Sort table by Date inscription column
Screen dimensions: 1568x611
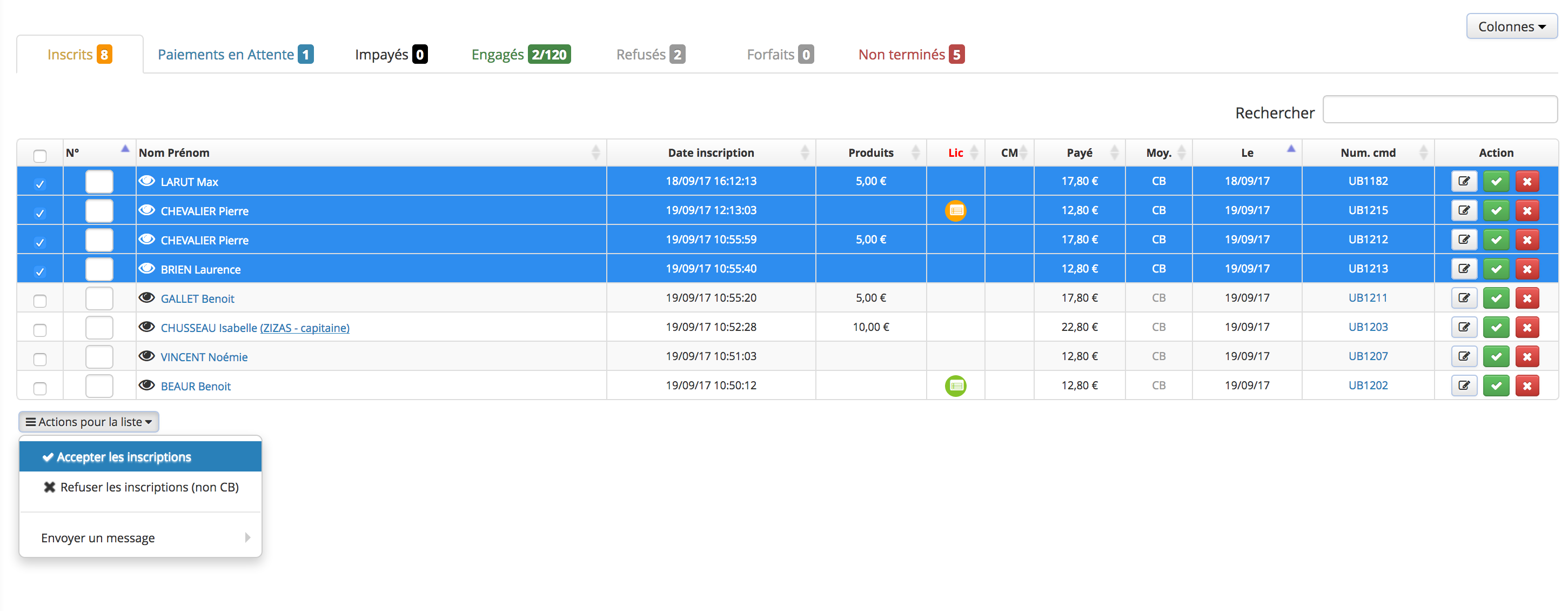[711, 152]
